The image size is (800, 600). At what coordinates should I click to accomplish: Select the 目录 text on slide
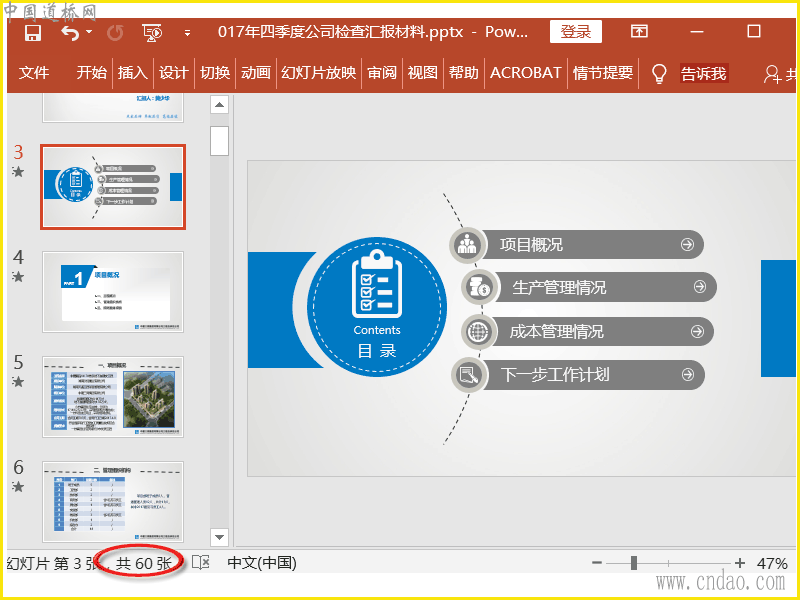[377, 351]
